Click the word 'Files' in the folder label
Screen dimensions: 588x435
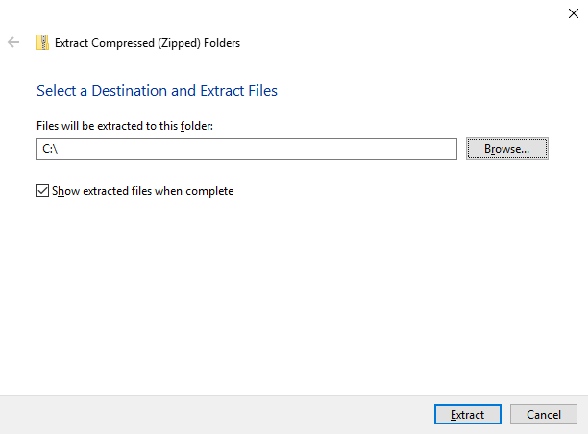[48, 126]
